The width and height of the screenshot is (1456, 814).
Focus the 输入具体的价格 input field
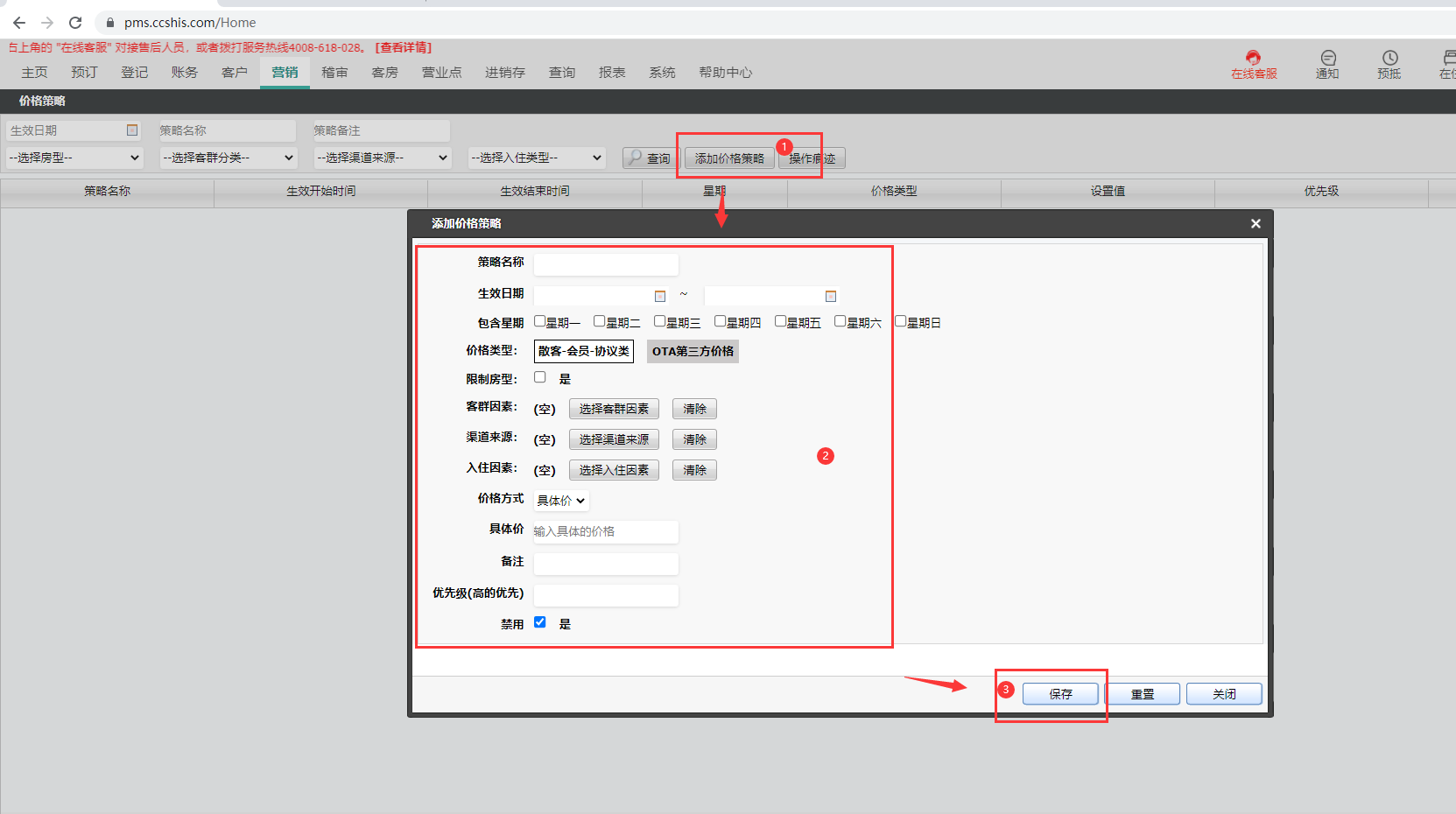tap(606, 531)
